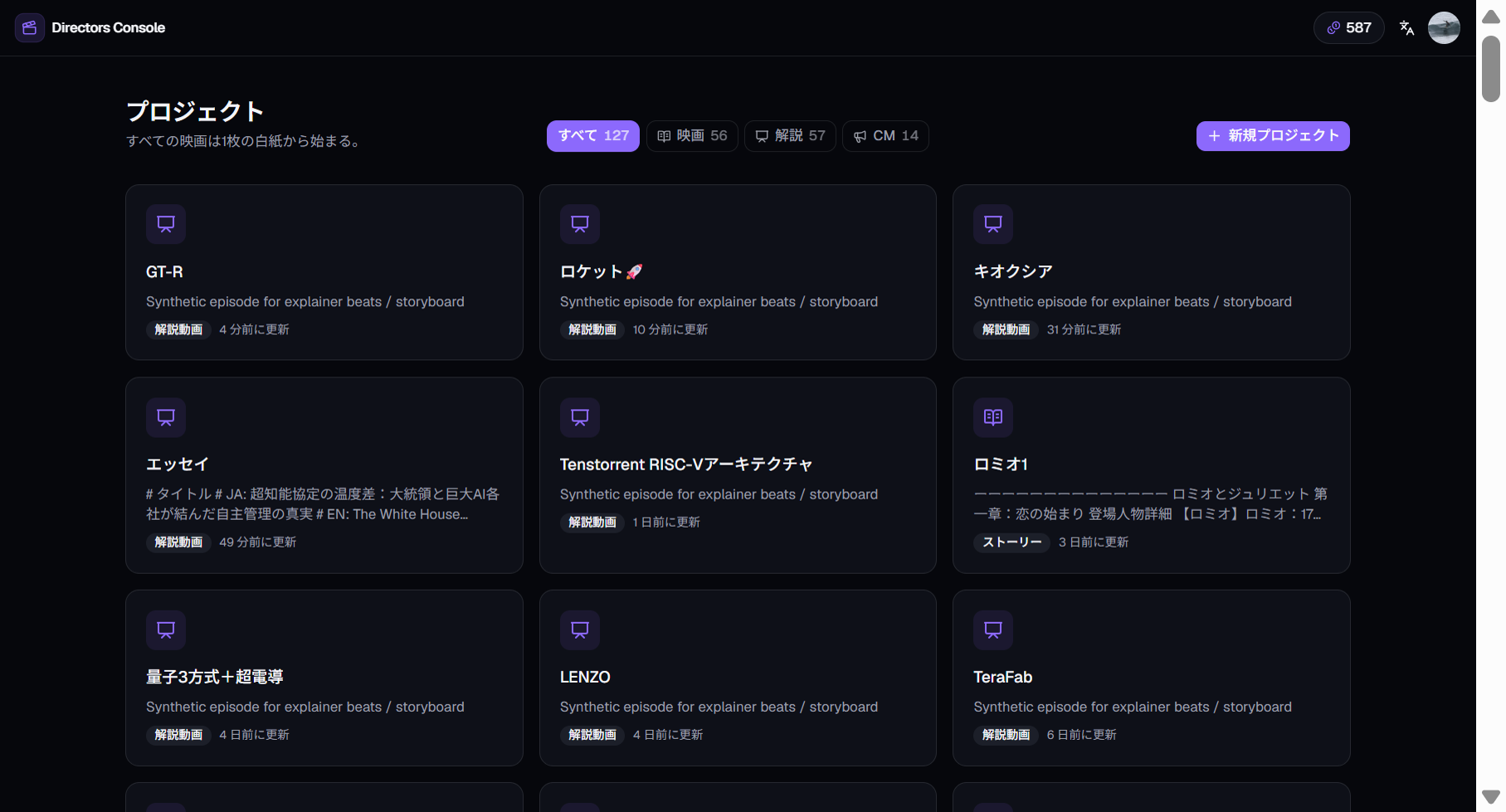
Task: Open the language translate icon
Action: pos(1406,28)
